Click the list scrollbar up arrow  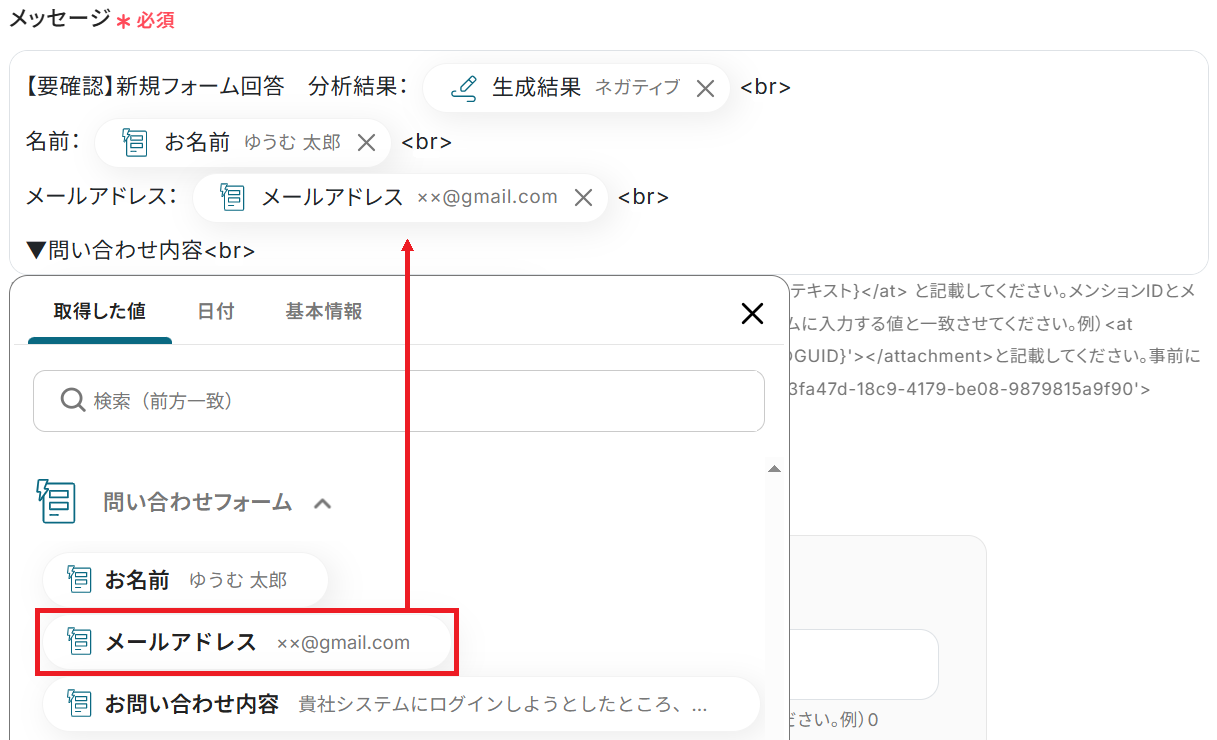773,468
